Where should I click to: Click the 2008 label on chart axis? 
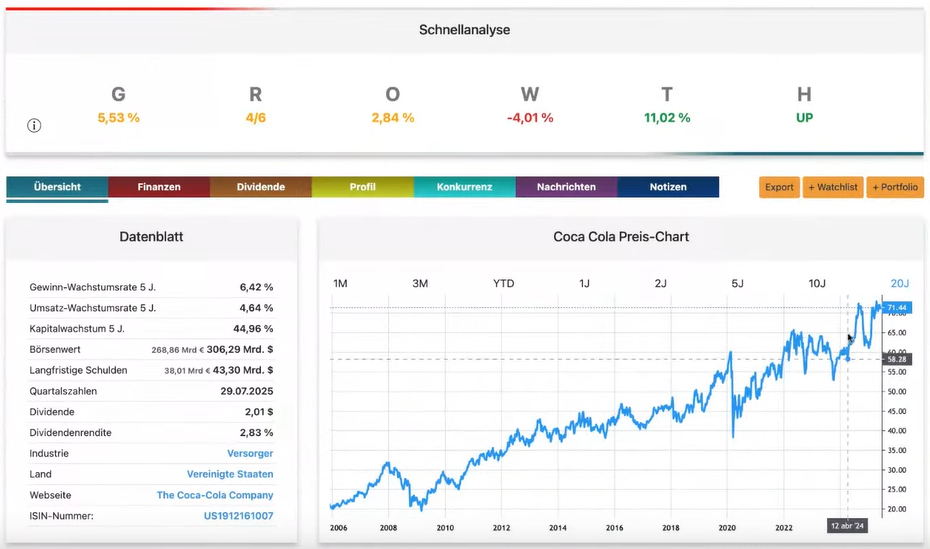[388, 528]
